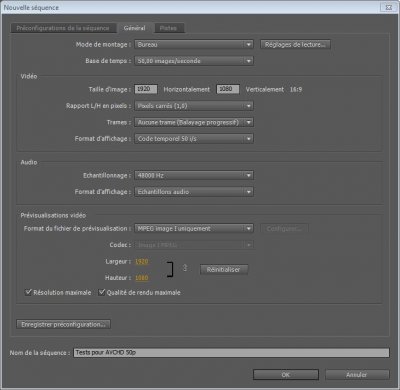Switch to the Pistes tab
The image size is (400, 390).
click(x=168, y=28)
